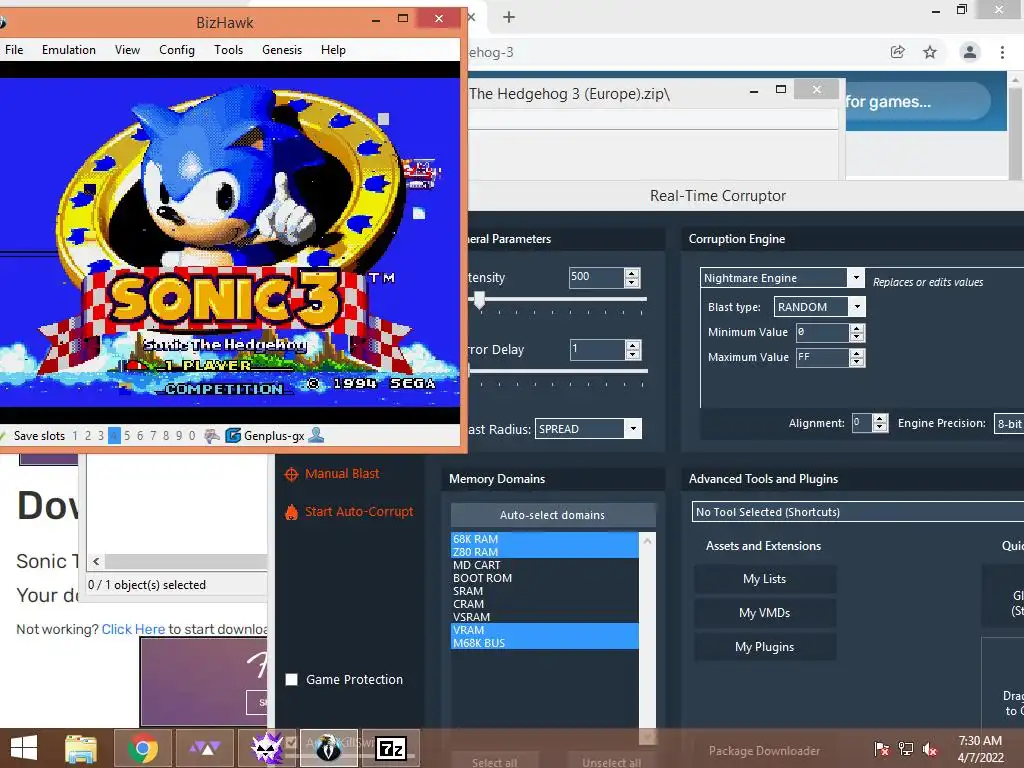Open My Plugins
Image resolution: width=1024 pixels, height=768 pixels.
coord(765,647)
